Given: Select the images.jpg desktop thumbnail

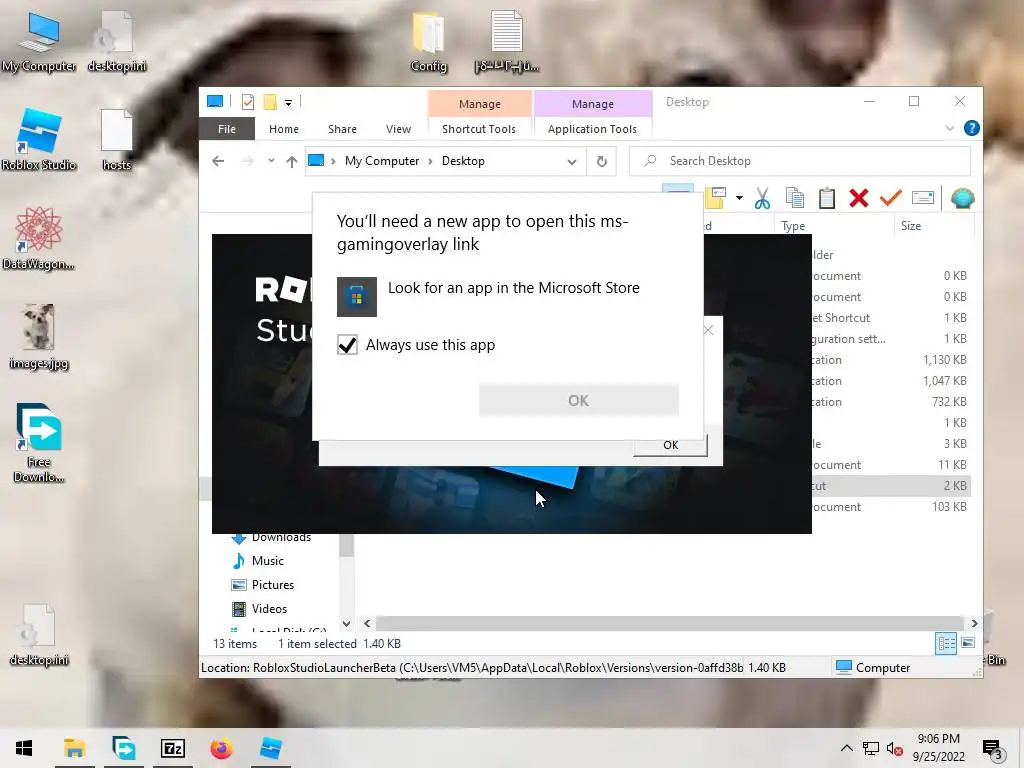Looking at the screenshot, I should coord(39,337).
